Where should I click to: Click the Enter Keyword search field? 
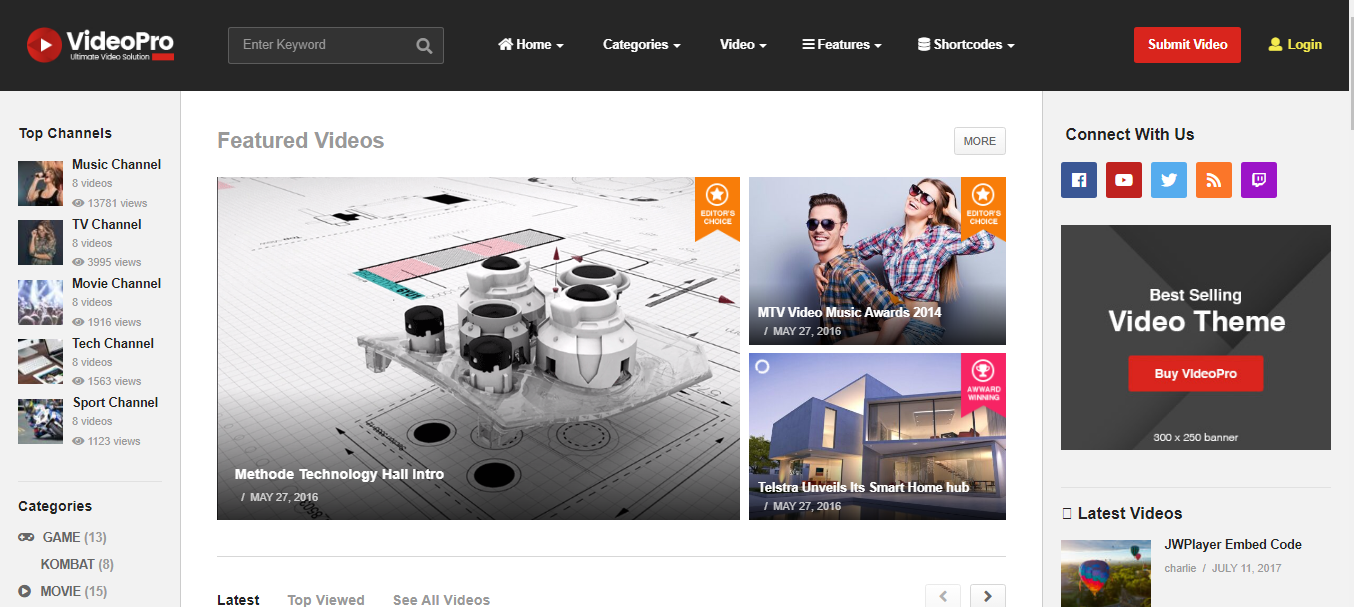[x=325, y=45]
